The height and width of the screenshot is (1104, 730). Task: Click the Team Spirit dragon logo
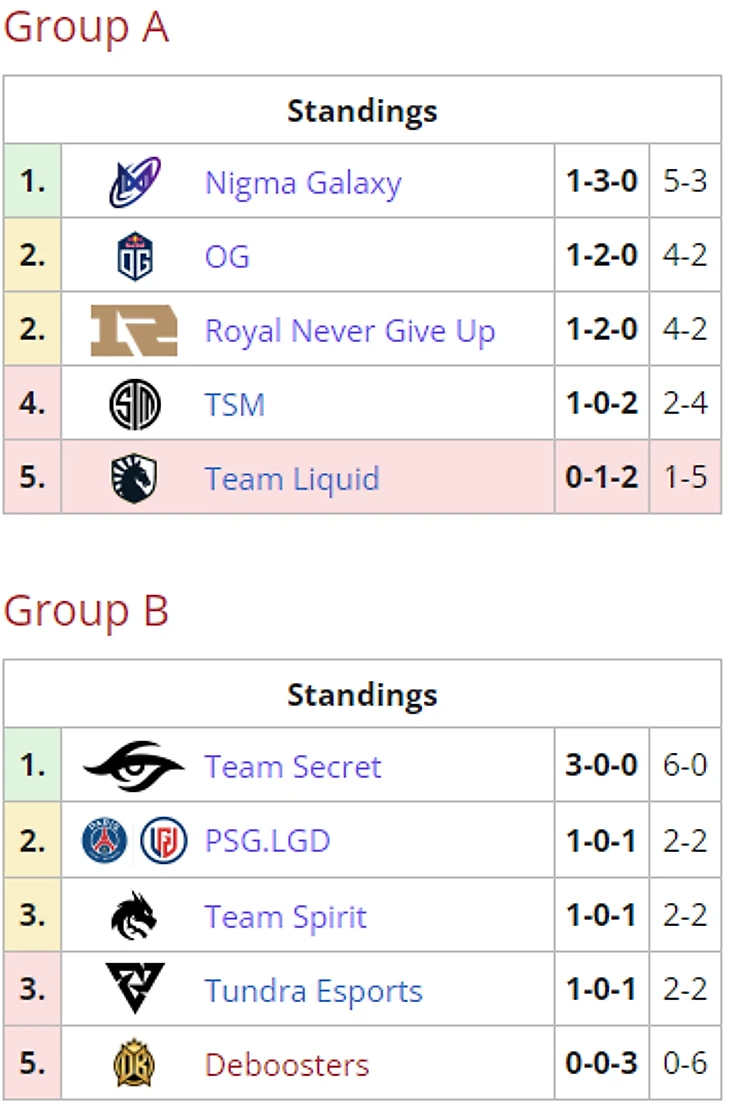(x=134, y=916)
